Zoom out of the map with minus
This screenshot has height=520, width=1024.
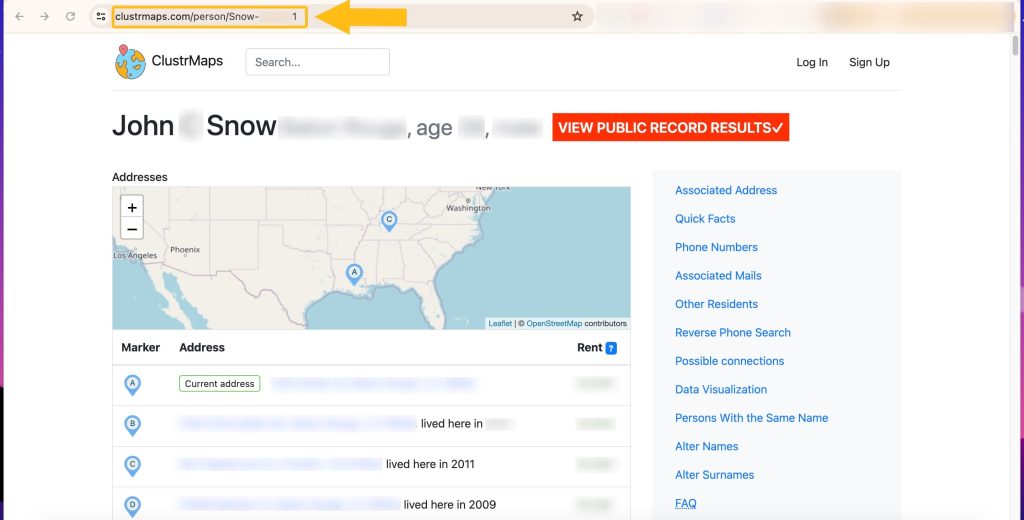tap(132, 229)
